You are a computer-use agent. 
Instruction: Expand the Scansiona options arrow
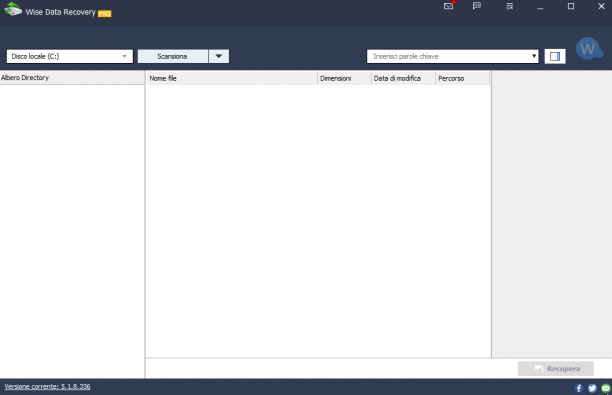pyautogui.click(x=219, y=57)
